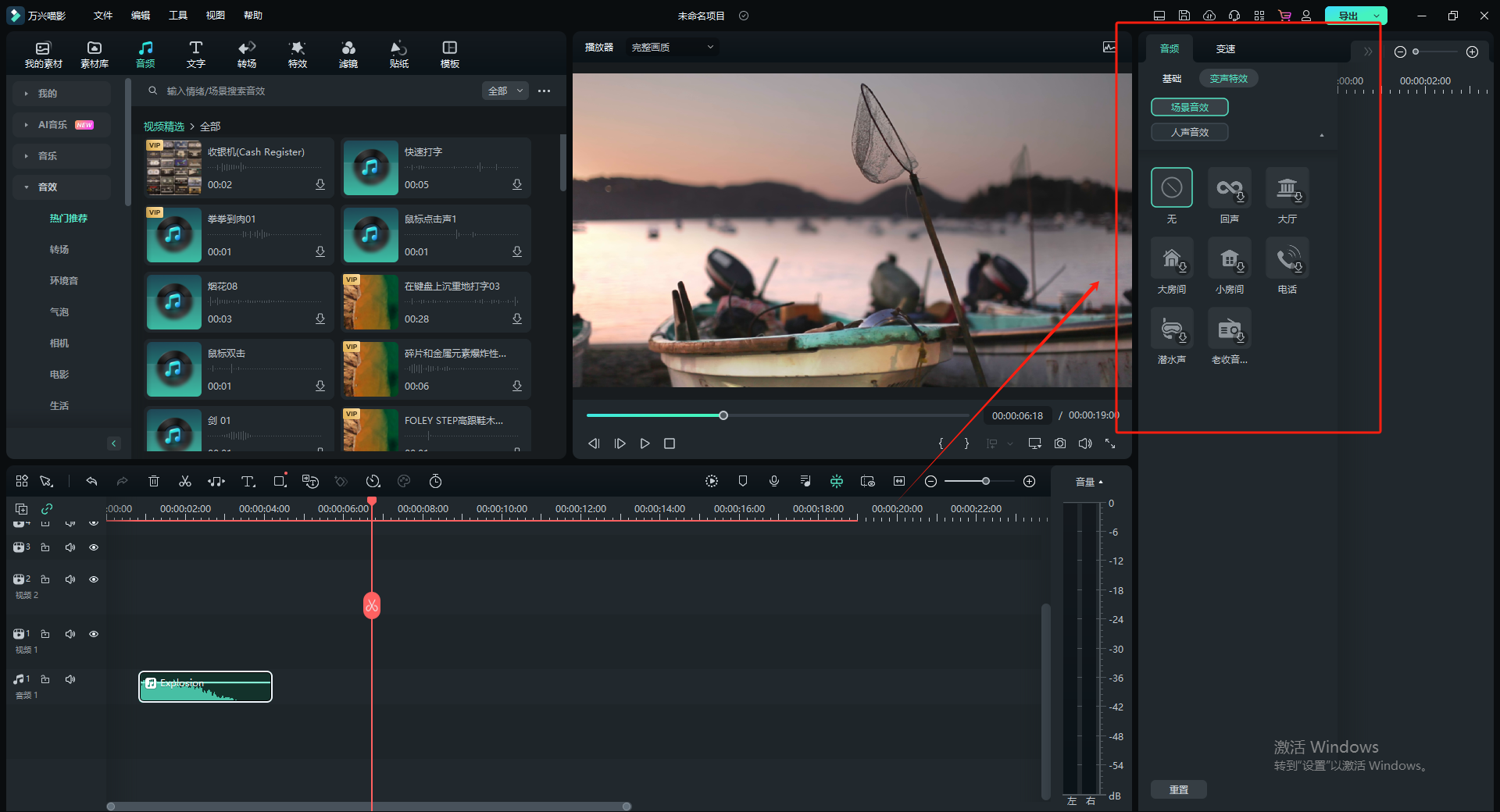Download the 快速打字 sound effect

tap(516, 185)
